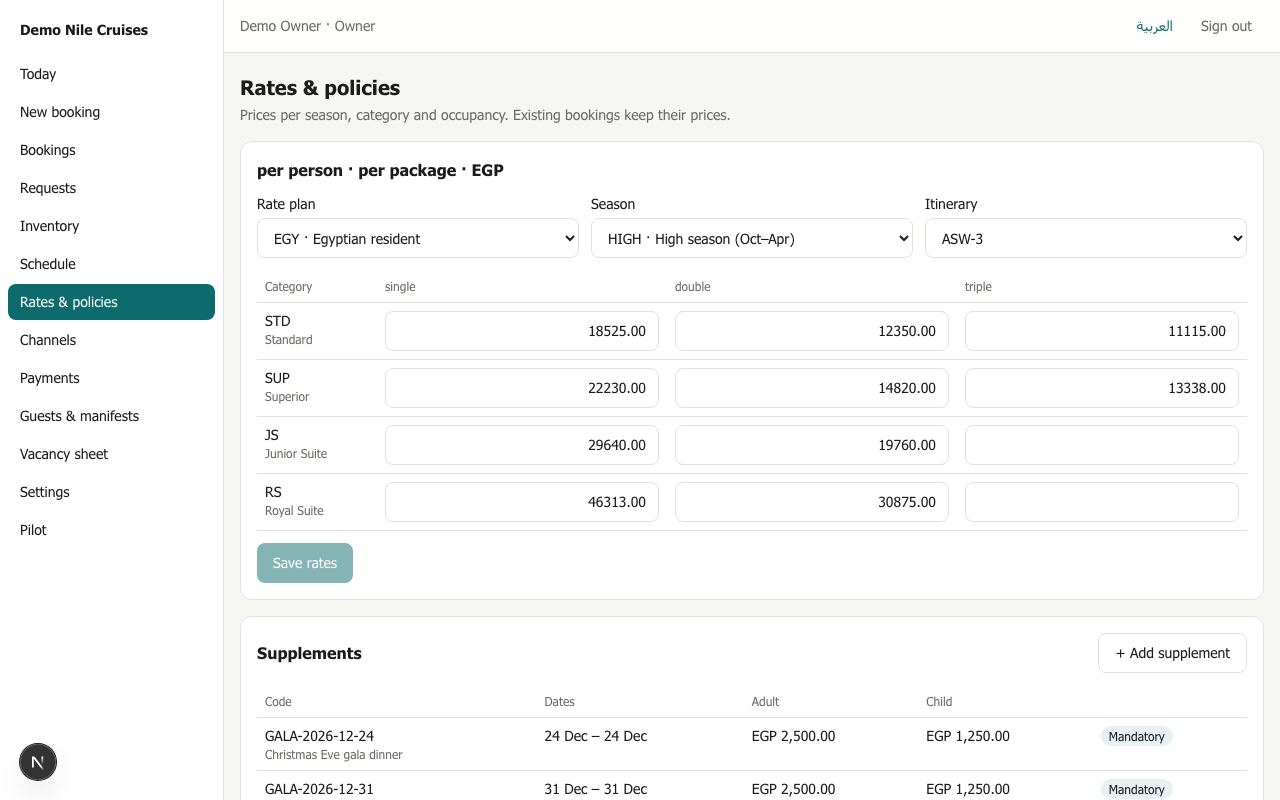Edit the Superior triple rate field
The height and width of the screenshot is (800, 1280).
[1102, 388]
